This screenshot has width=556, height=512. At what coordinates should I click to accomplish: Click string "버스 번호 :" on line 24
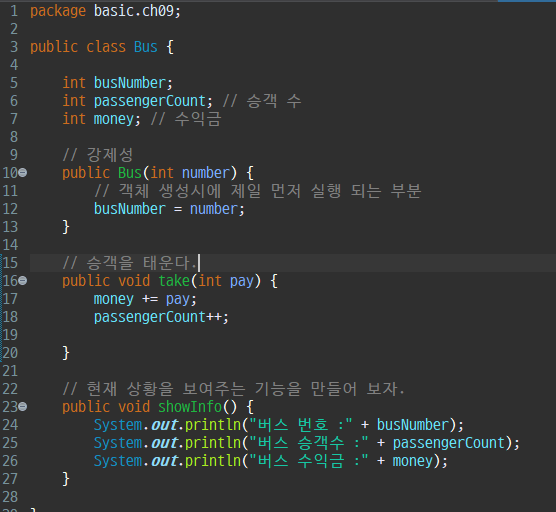(301, 425)
